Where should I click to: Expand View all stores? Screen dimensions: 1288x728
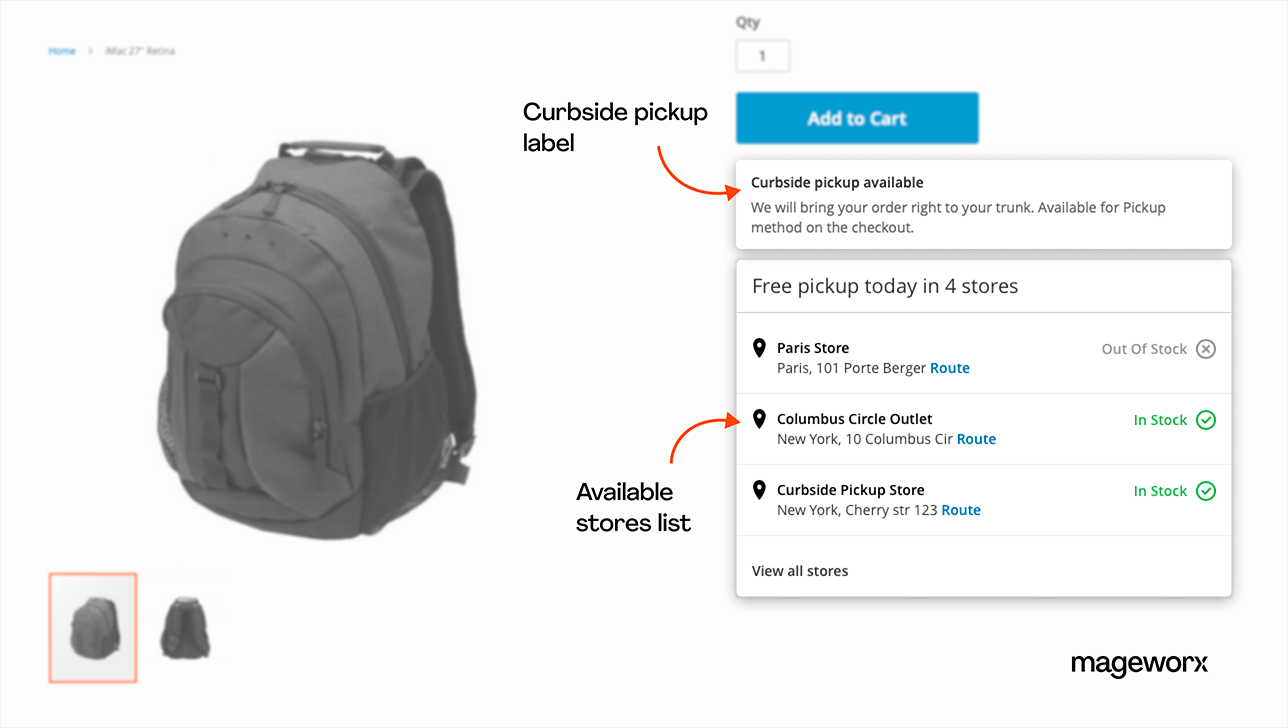[x=799, y=571]
